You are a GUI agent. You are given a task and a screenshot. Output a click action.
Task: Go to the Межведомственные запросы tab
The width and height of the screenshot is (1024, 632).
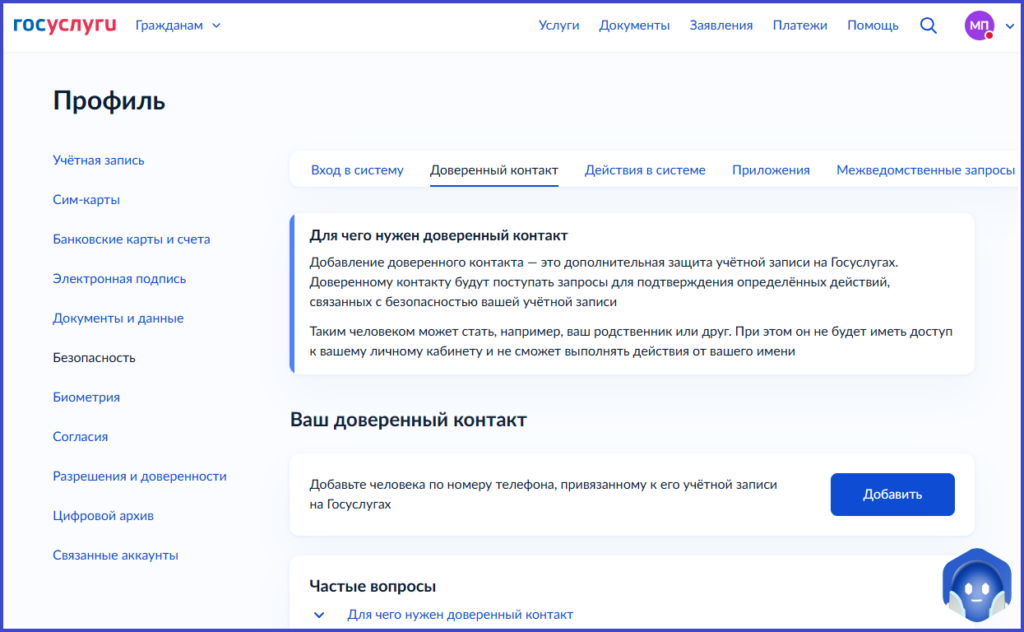925,170
